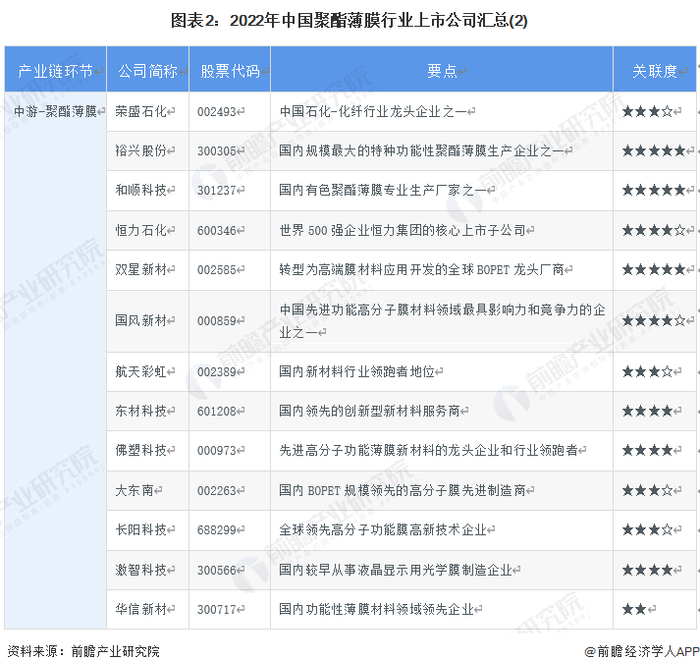Click the text 国内功能性薄膜材料领域领先企业

[377, 609]
